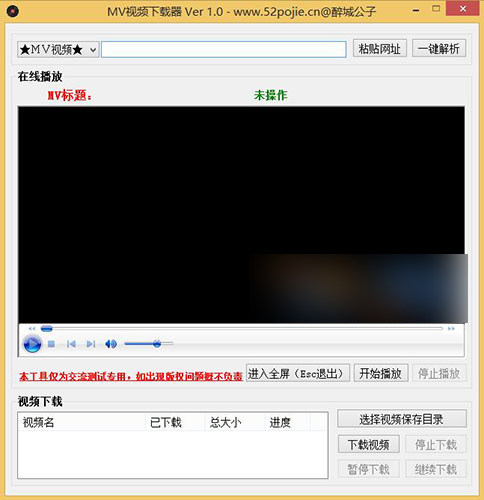This screenshot has width=484, height=500.
Task: Click the blue play button in player
Action: click(x=32, y=344)
